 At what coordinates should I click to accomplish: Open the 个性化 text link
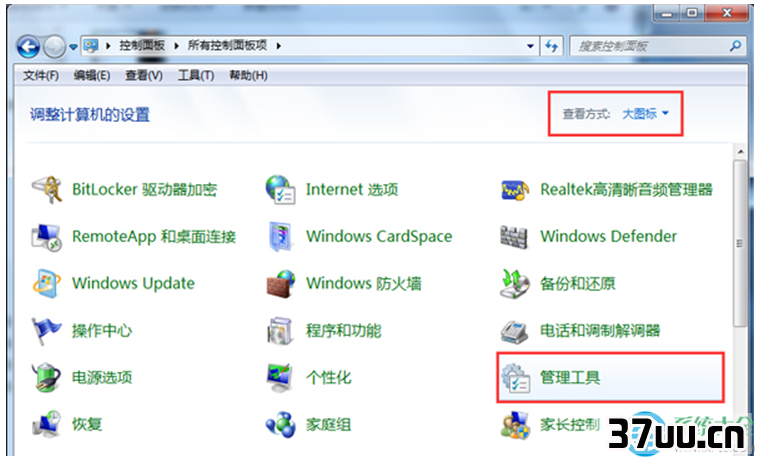(x=329, y=377)
